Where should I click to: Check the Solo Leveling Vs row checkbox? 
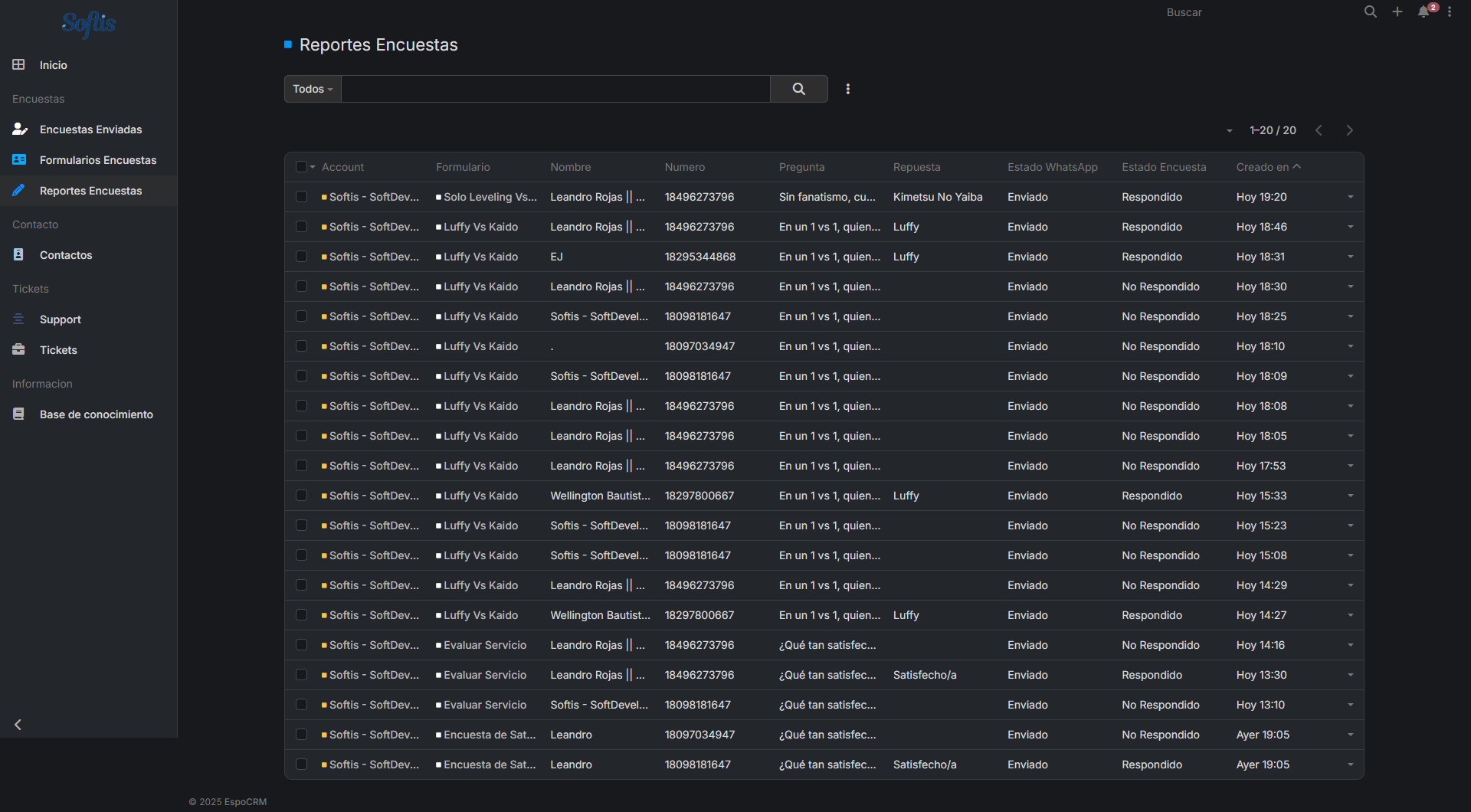301,197
